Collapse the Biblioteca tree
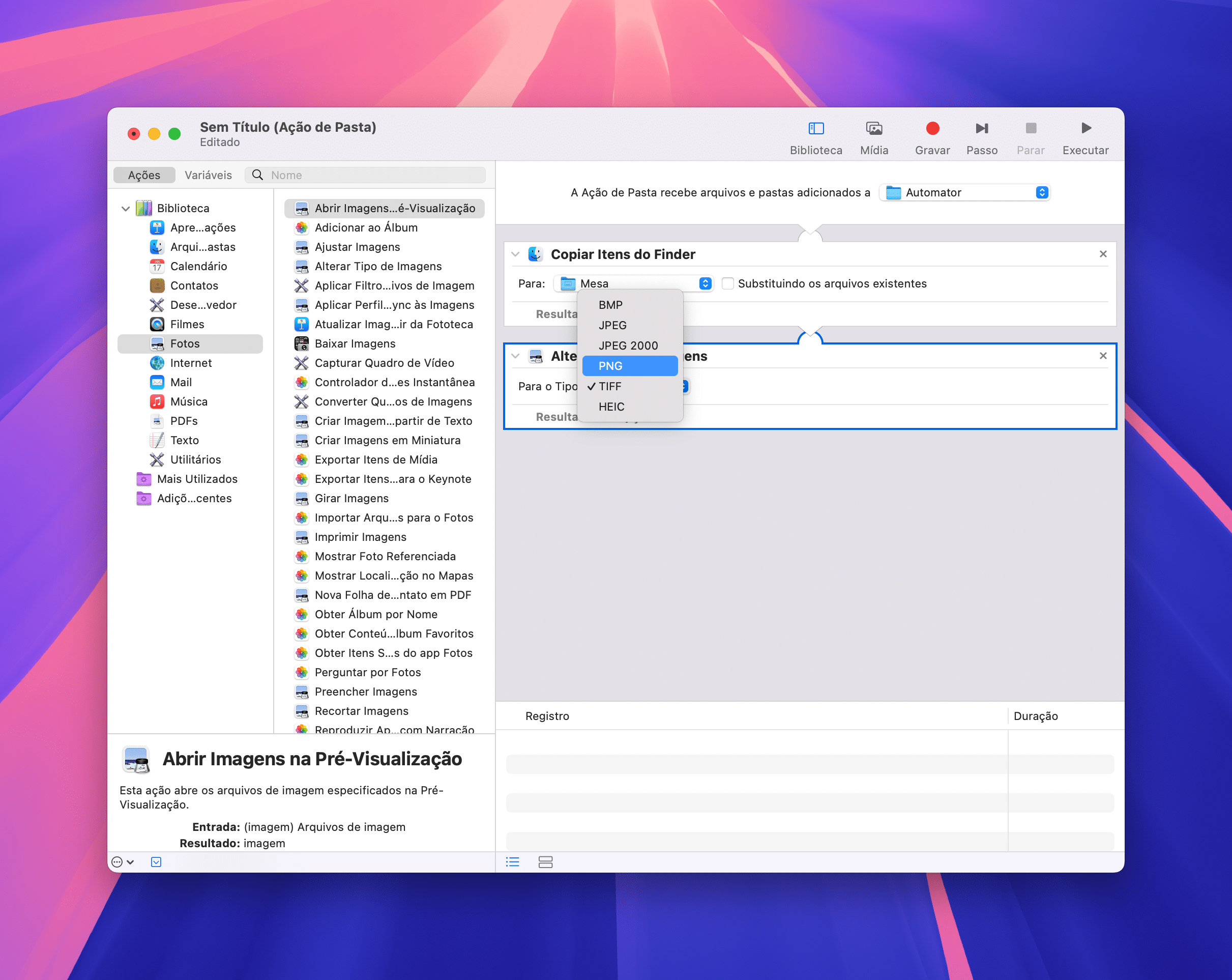The image size is (1232, 980). pyautogui.click(x=126, y=209)
